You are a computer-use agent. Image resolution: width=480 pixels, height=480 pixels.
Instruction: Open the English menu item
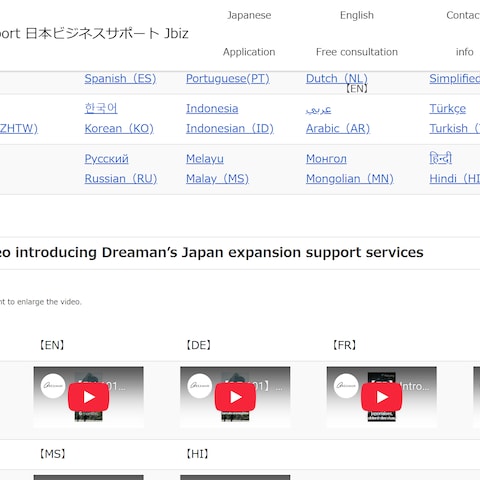point(357,15)
